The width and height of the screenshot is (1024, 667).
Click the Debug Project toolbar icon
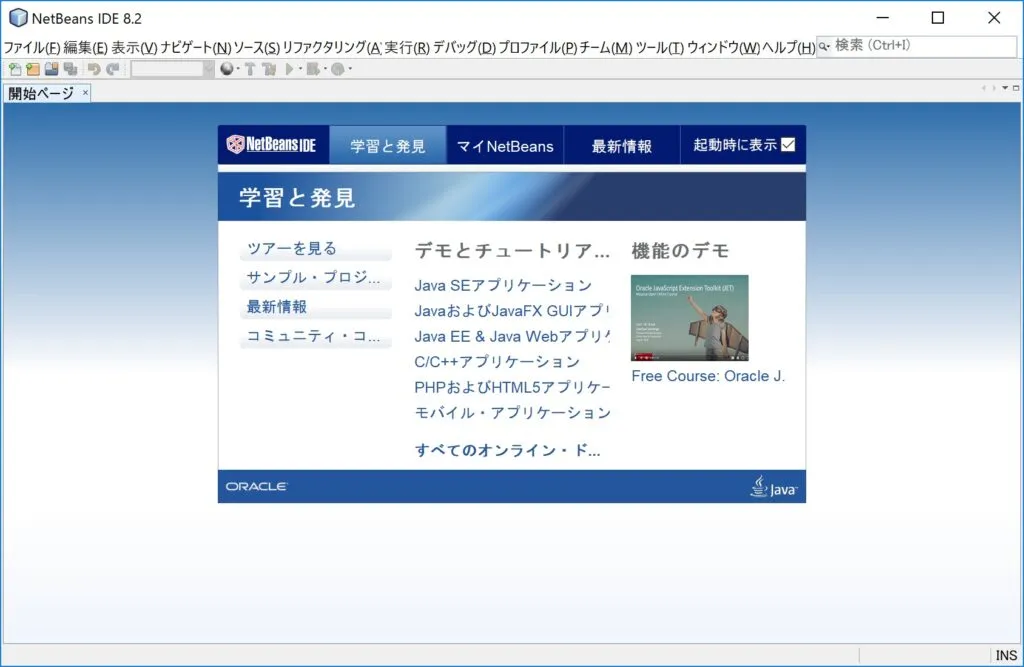313,69
